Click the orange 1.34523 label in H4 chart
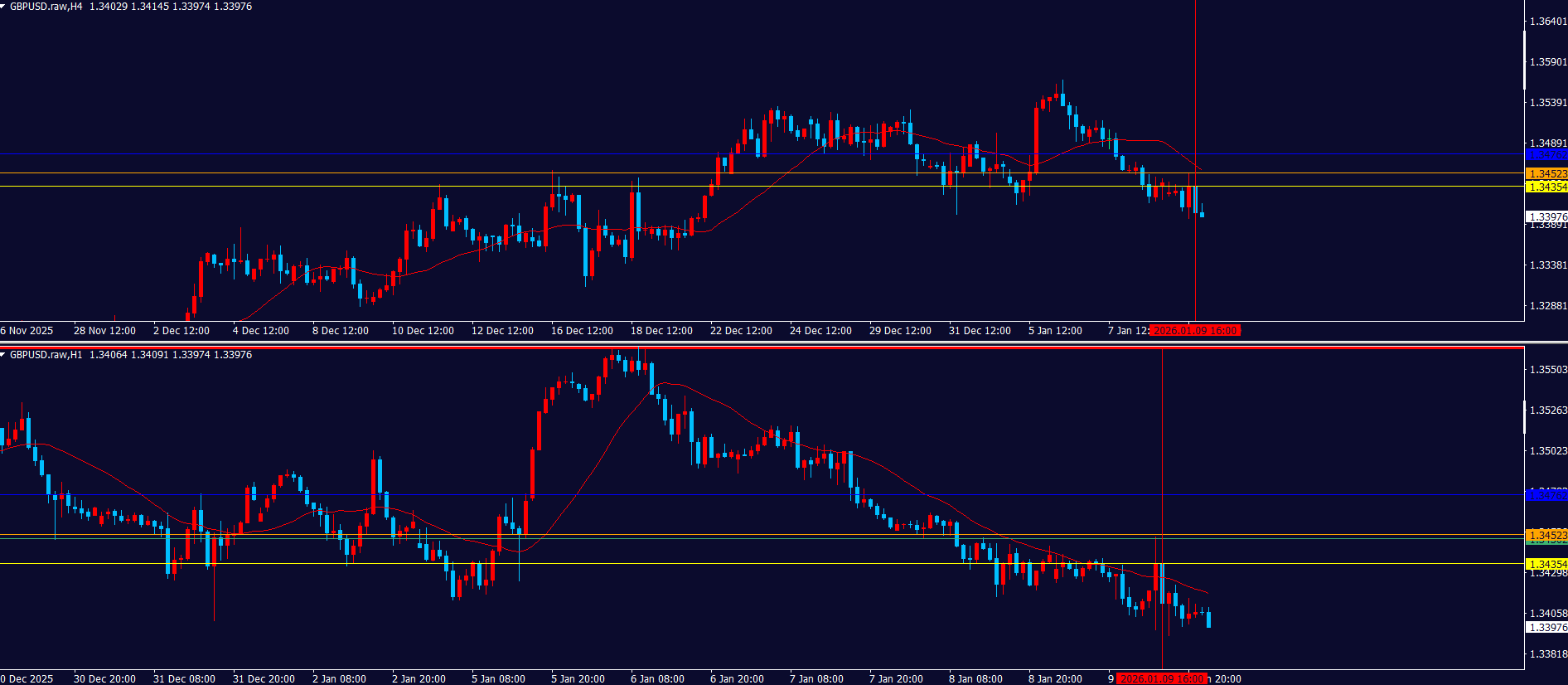This screenshot has height=685, width=1568. (x=1546, y=174)
